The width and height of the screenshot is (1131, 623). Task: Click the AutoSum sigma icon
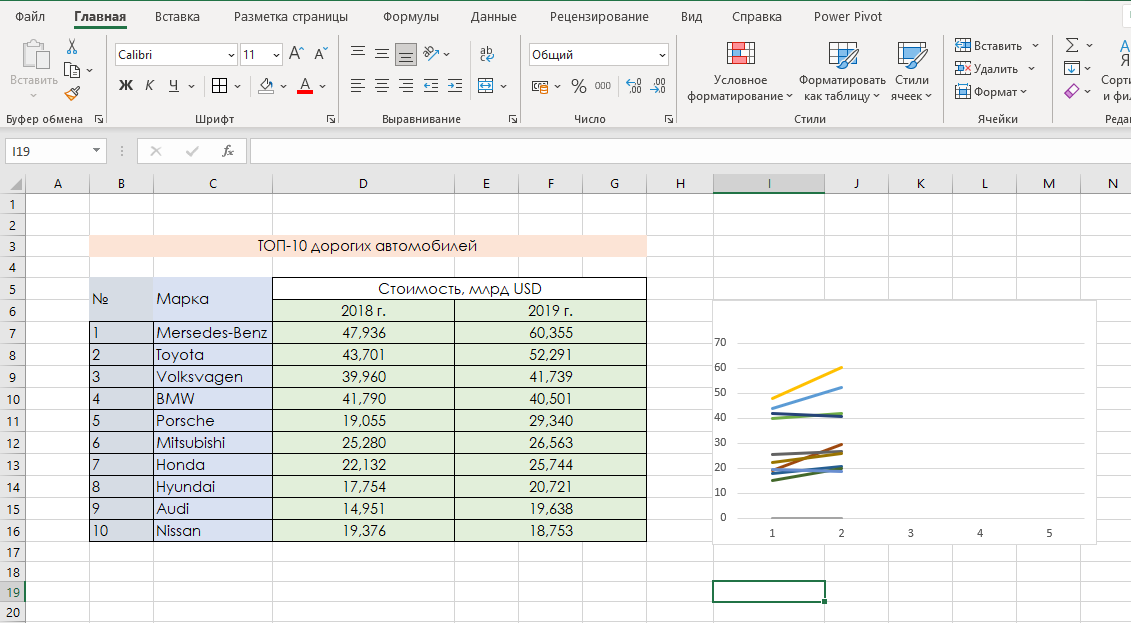1072,45
